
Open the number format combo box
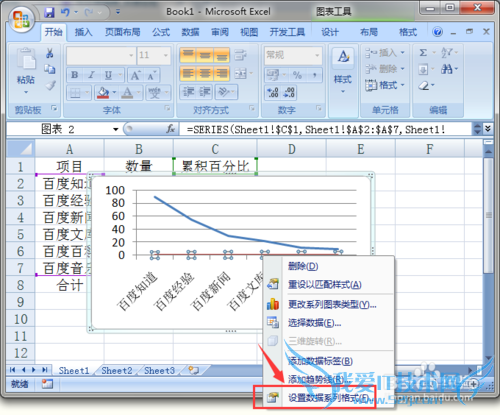coord(293,55)
